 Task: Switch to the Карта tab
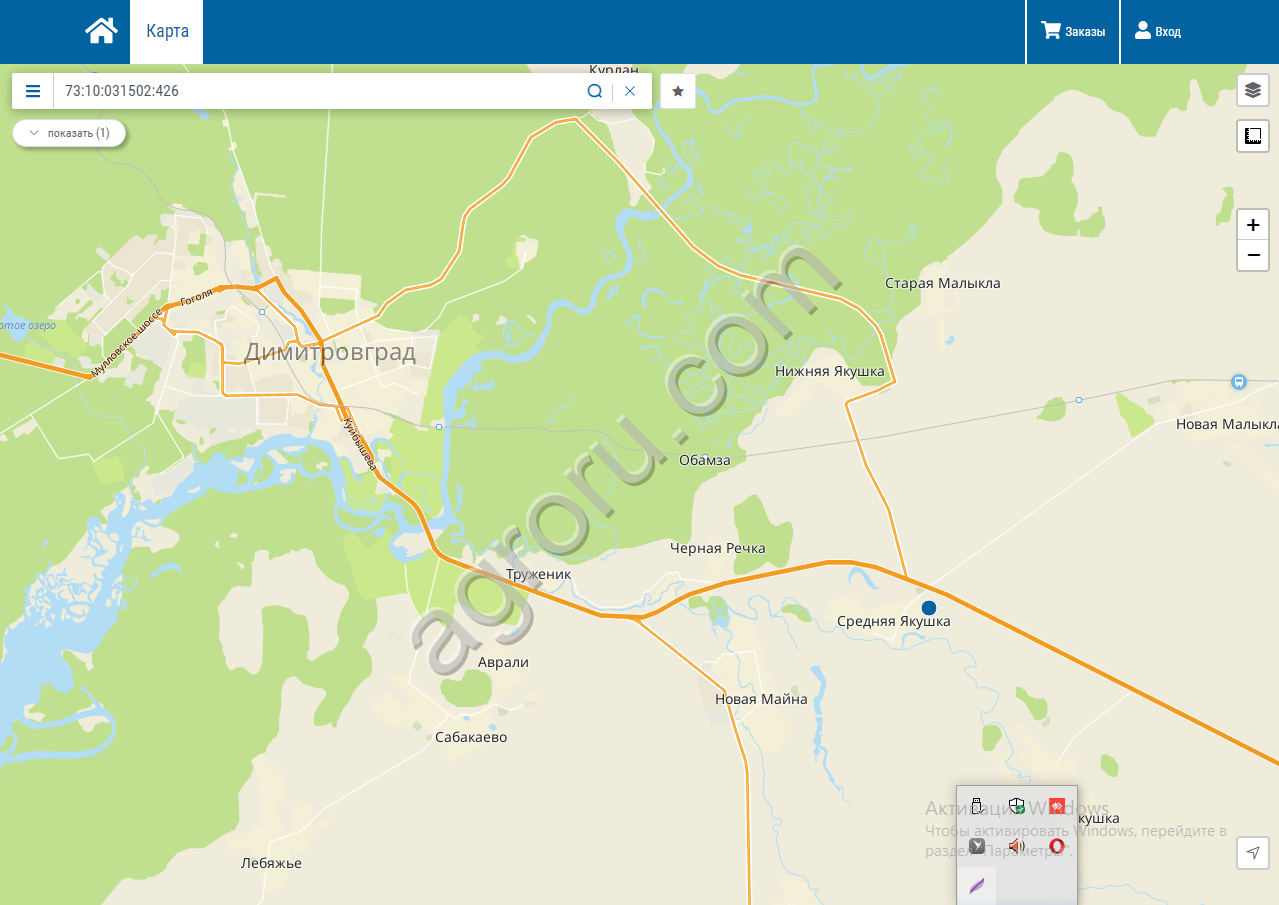tap(167, 32)
